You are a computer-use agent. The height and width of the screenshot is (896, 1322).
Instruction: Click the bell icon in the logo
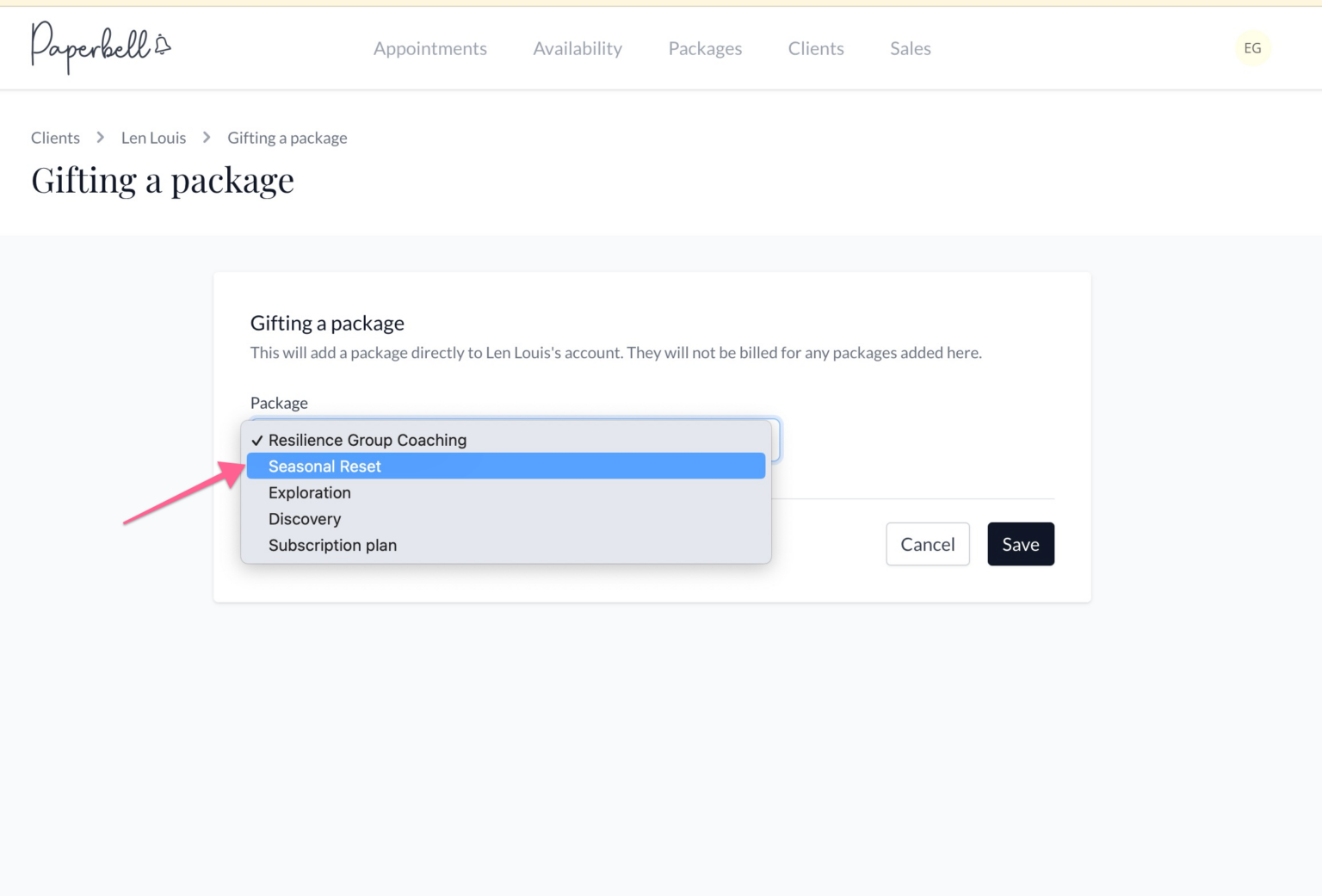coord(164,44)
